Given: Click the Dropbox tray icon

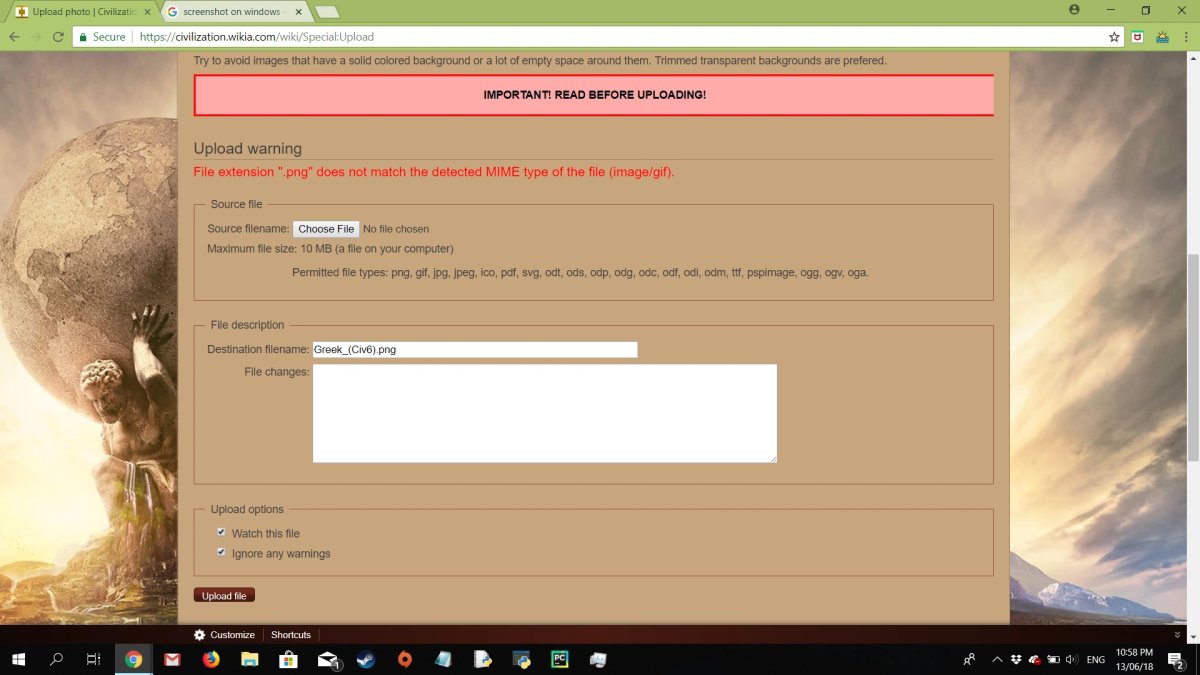Looking at the screenshot, I should tap(1016, 659).
